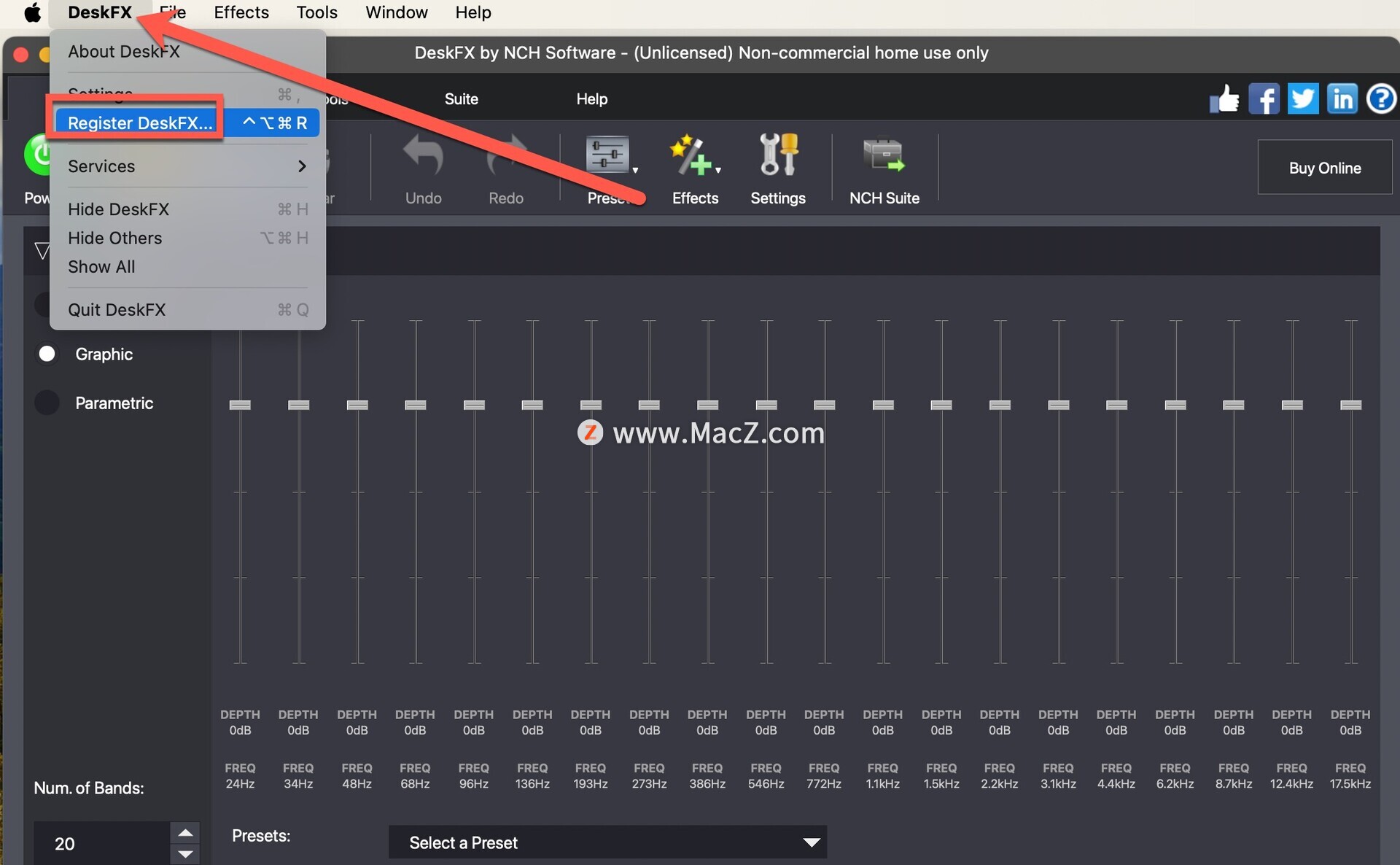Viewport: 1400px width, 865px height.
Task: Open the Select a Preset dropdown
Action: click(607, 842)
